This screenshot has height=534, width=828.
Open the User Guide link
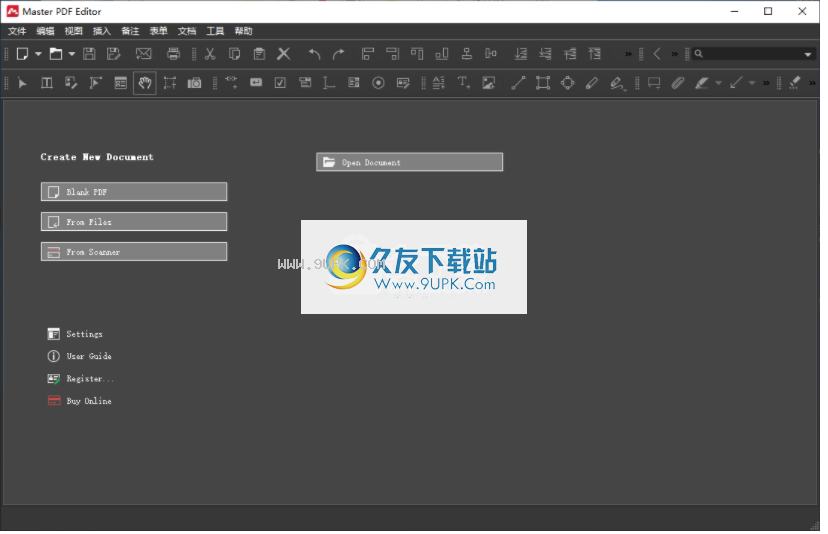tap(80, 357)
